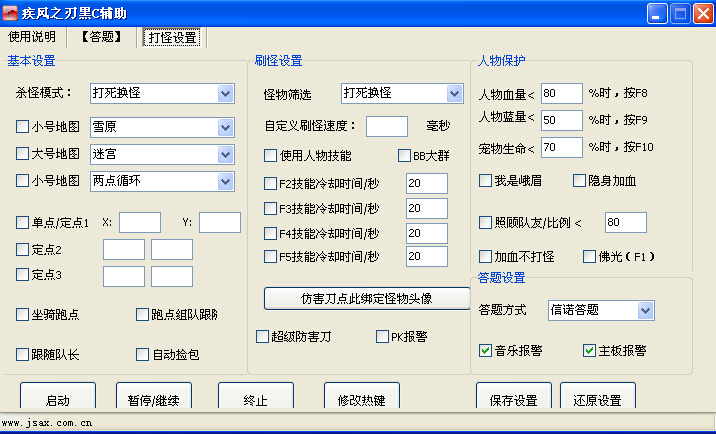716x434 pixels.
Task: Click the 保存设置 button
Action: click(514, 401)
